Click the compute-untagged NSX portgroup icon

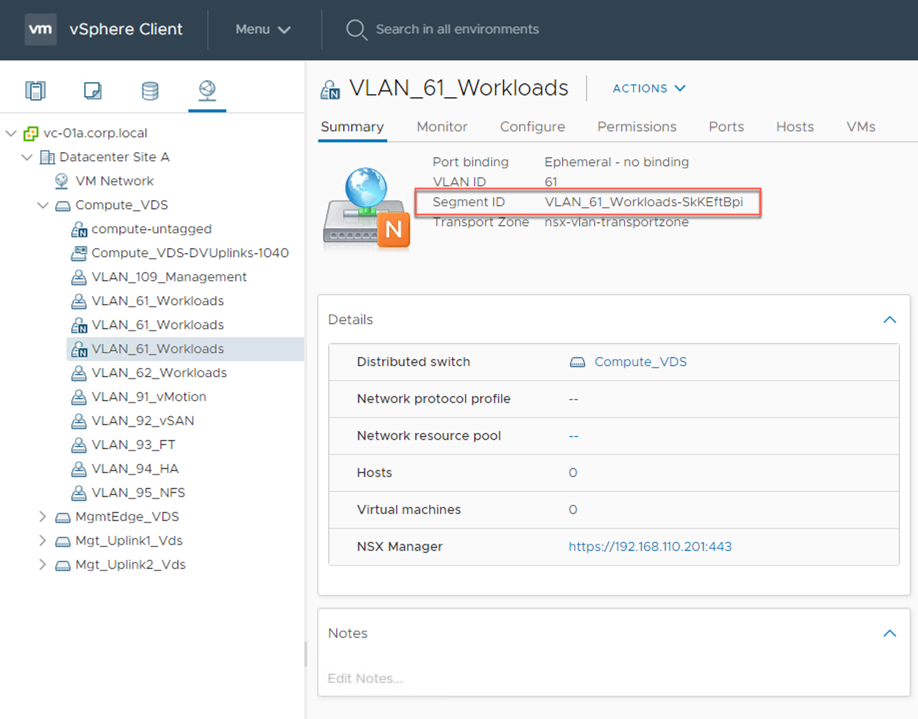point(79,230)
